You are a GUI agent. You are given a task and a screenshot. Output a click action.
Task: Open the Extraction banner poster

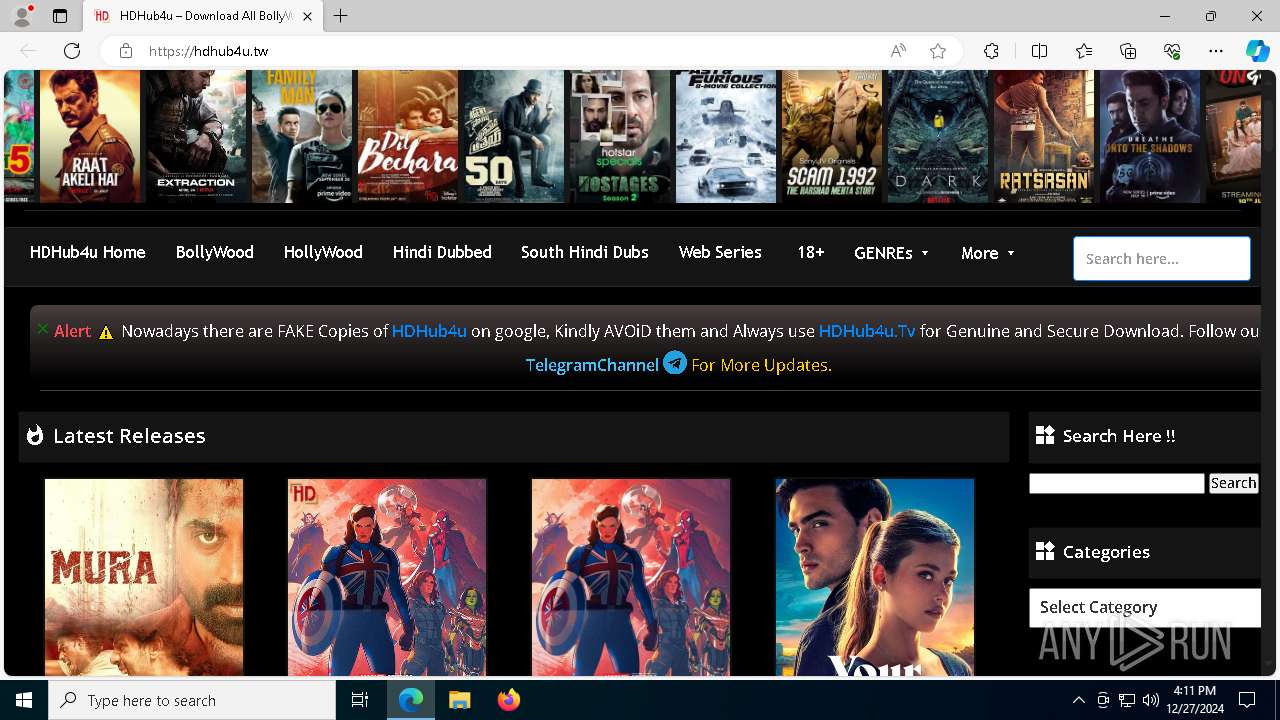click(196, 136)
